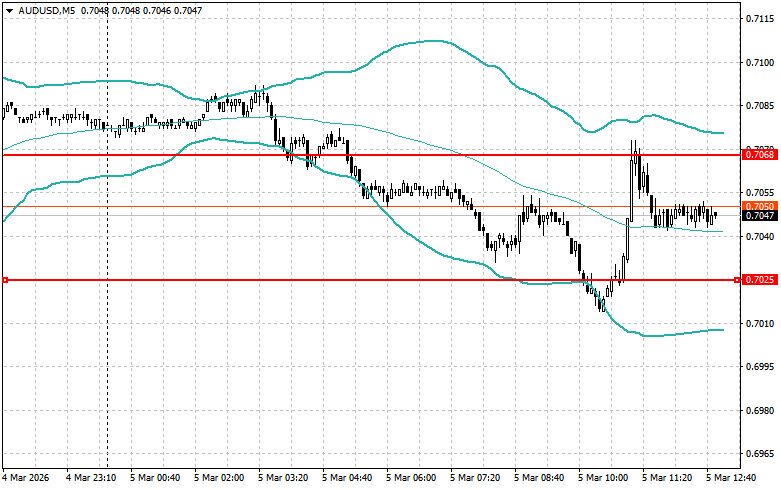This screenshot has height=489, width=781.
Task: Grab the left handle of the 0.7025 line
Action: click(x=5, y=280)
